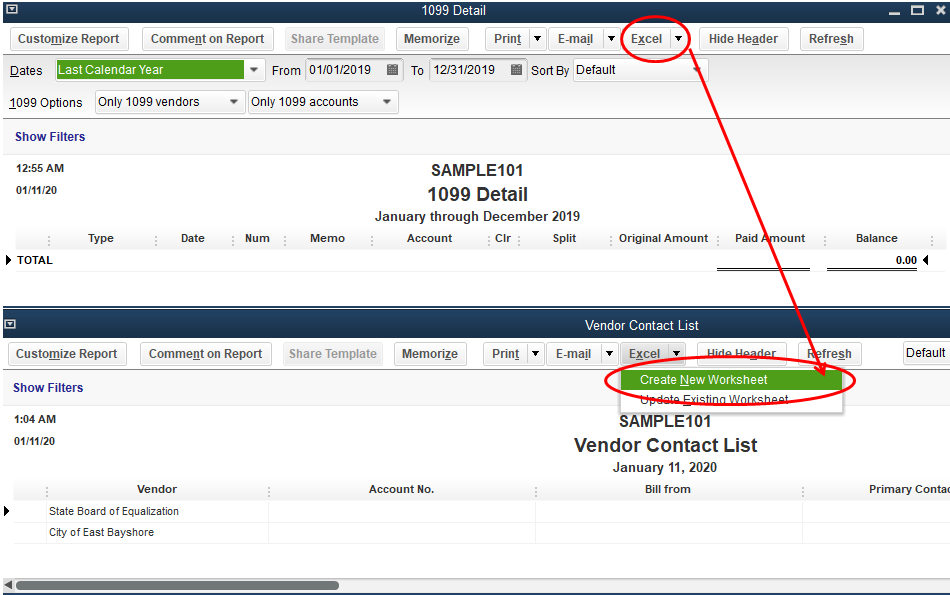Click the E-mail button in 1099 Detail
950x595 pixels.
(576, 39)
